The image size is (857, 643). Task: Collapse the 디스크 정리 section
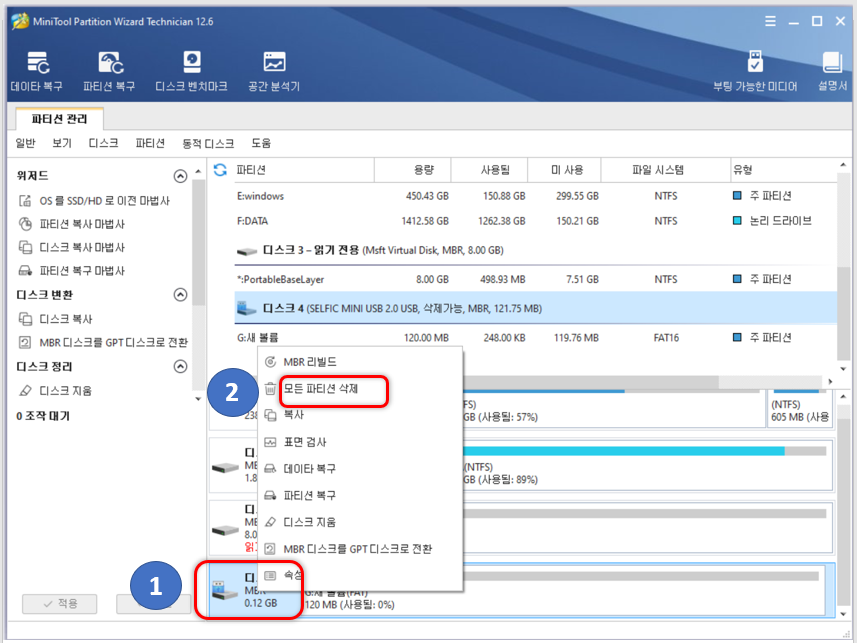coord(180,366)
